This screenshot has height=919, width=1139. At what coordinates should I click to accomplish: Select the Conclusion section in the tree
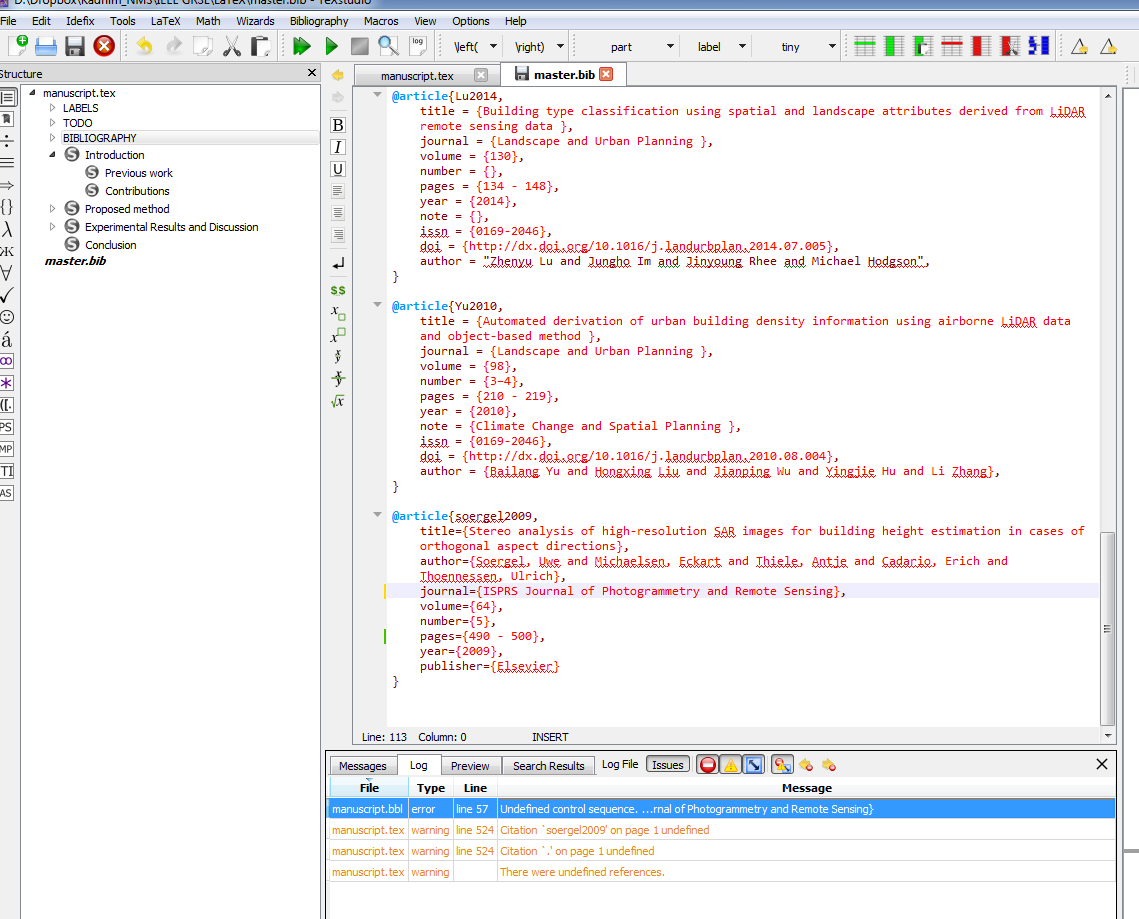(110, 245)
